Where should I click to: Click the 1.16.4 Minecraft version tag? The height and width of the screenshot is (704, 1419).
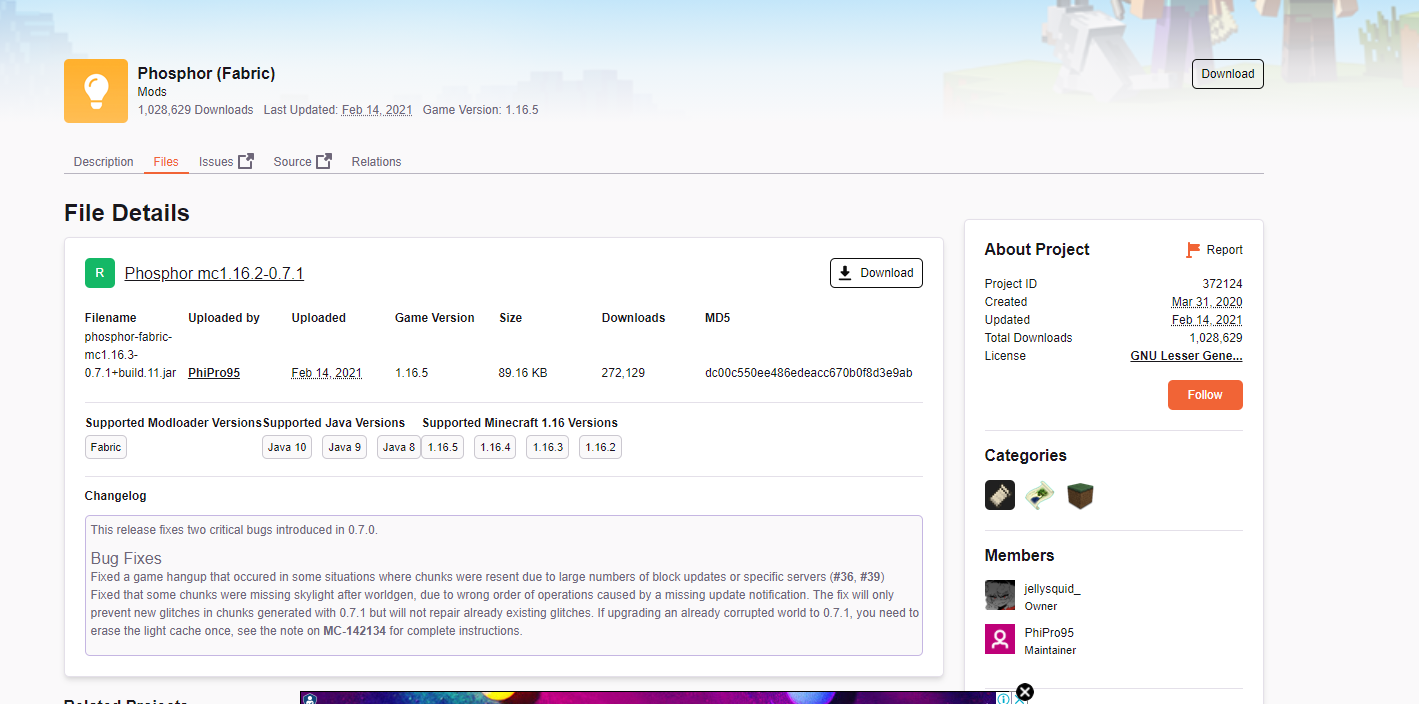click(x=495, y=447)
